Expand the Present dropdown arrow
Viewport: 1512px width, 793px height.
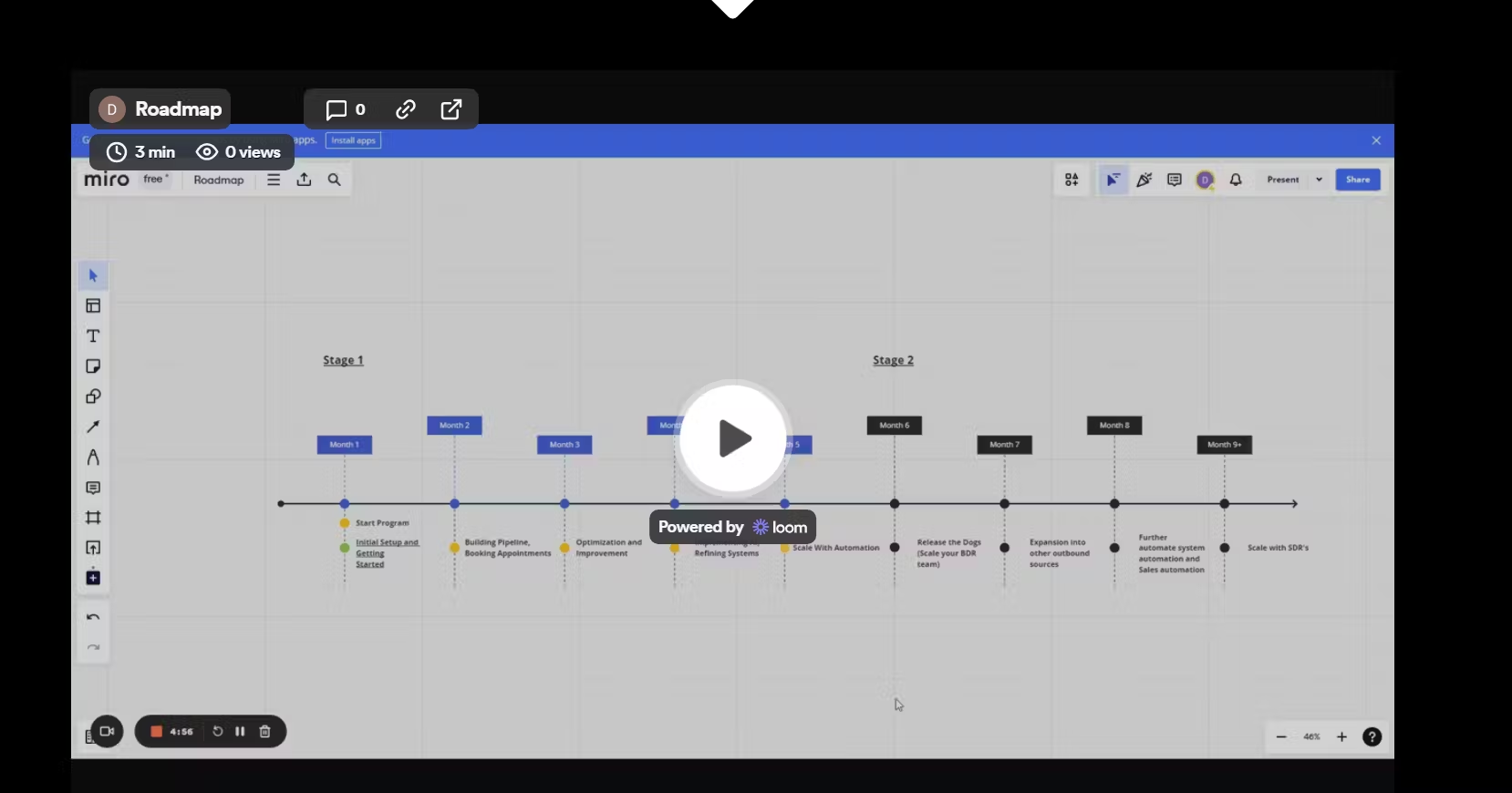tap(1319, 180)
